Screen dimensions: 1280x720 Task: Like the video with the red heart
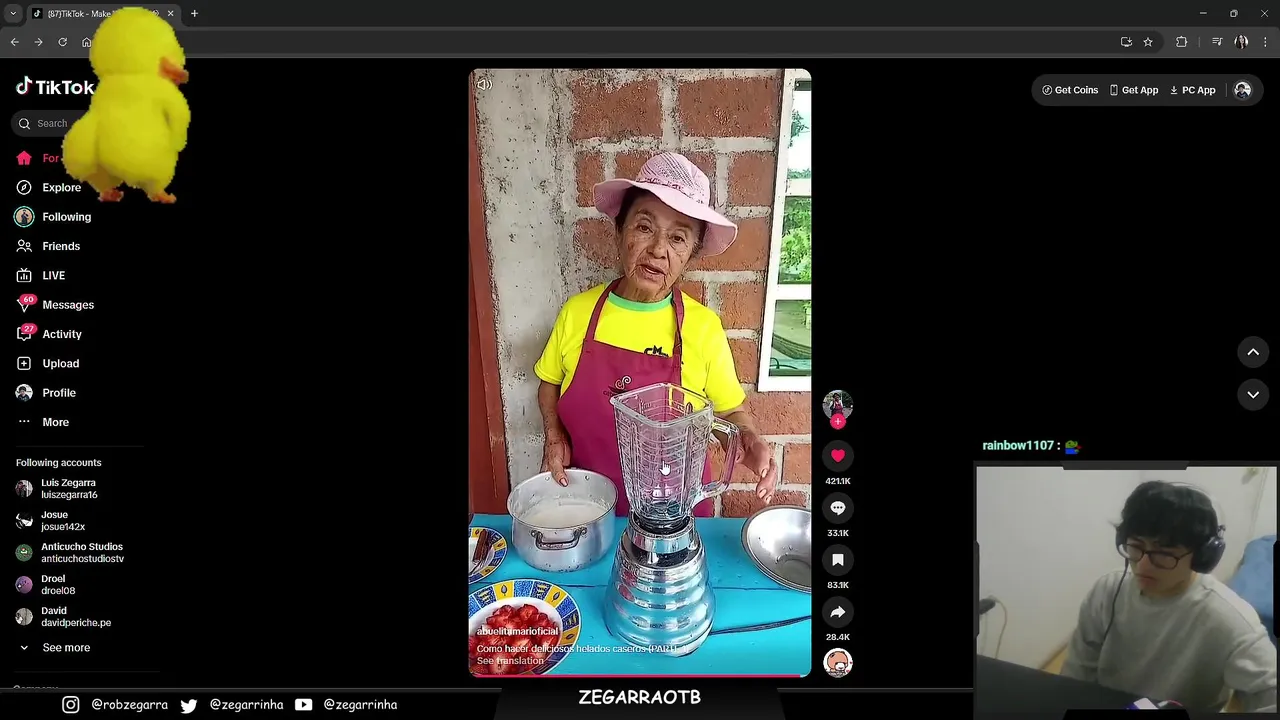(838, 456)
